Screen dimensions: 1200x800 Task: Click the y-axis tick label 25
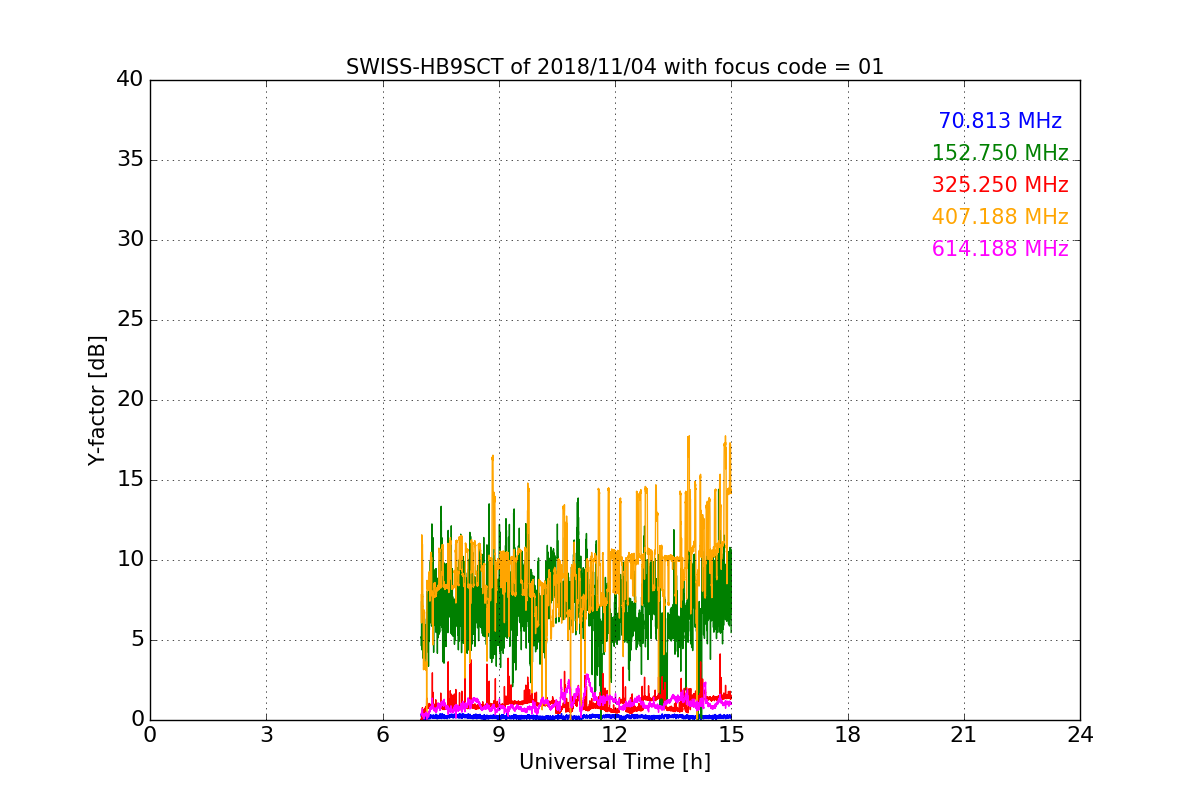[130, 320]
